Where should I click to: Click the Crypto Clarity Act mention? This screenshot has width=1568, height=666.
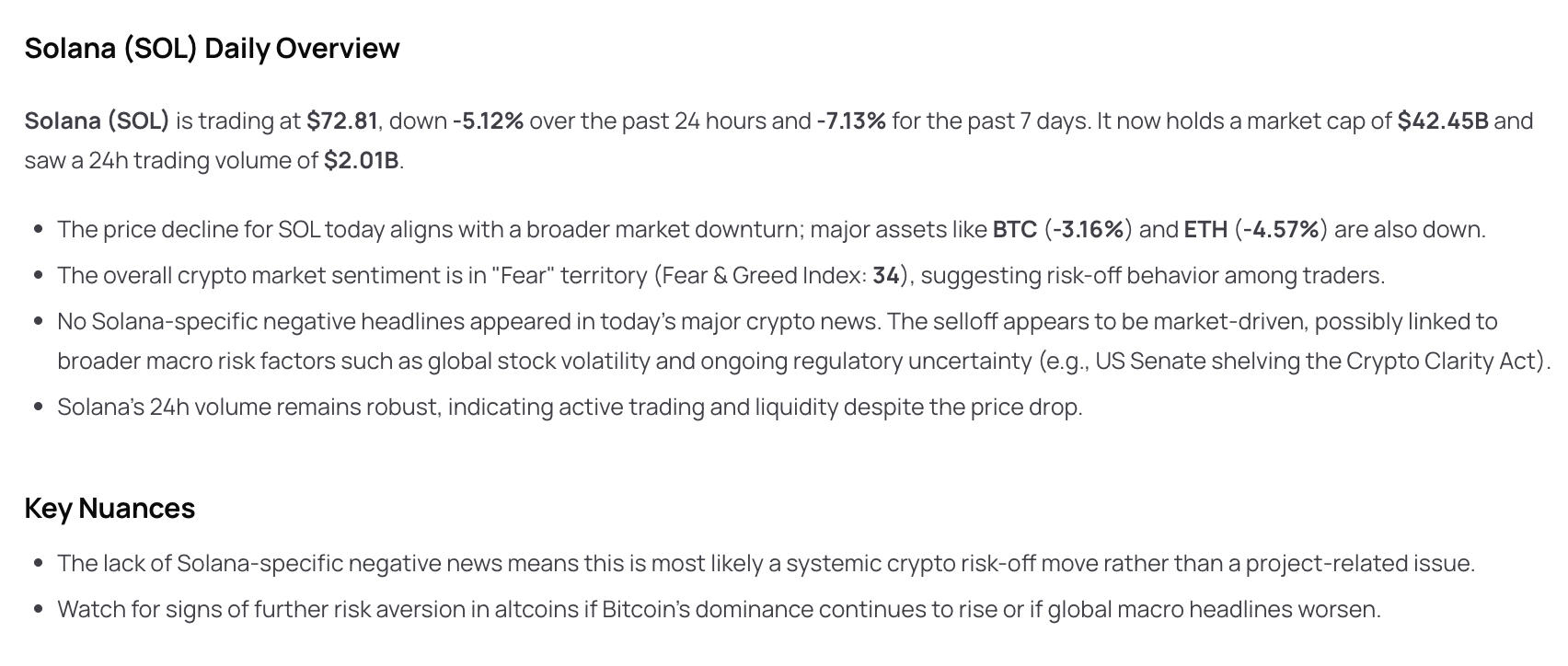pyautogui.click(x=1444, y=361)
